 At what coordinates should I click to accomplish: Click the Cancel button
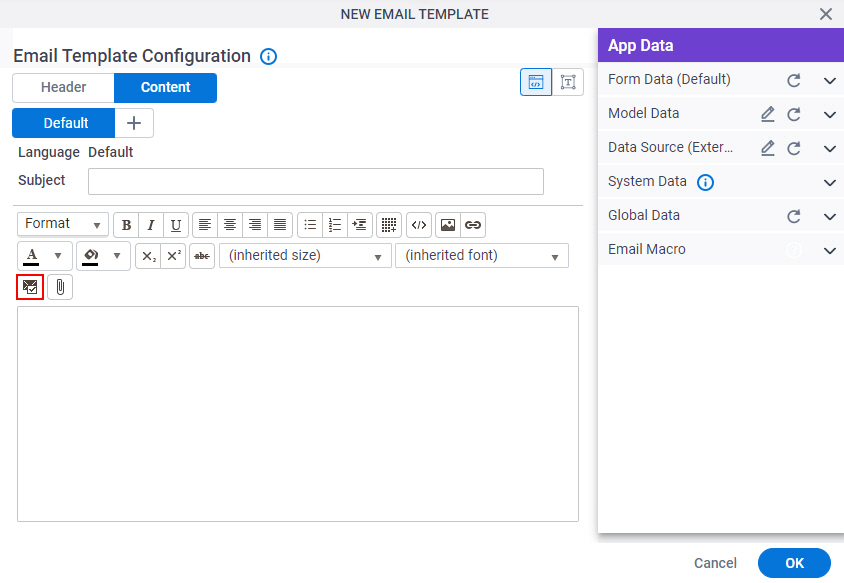click(715, 563)
